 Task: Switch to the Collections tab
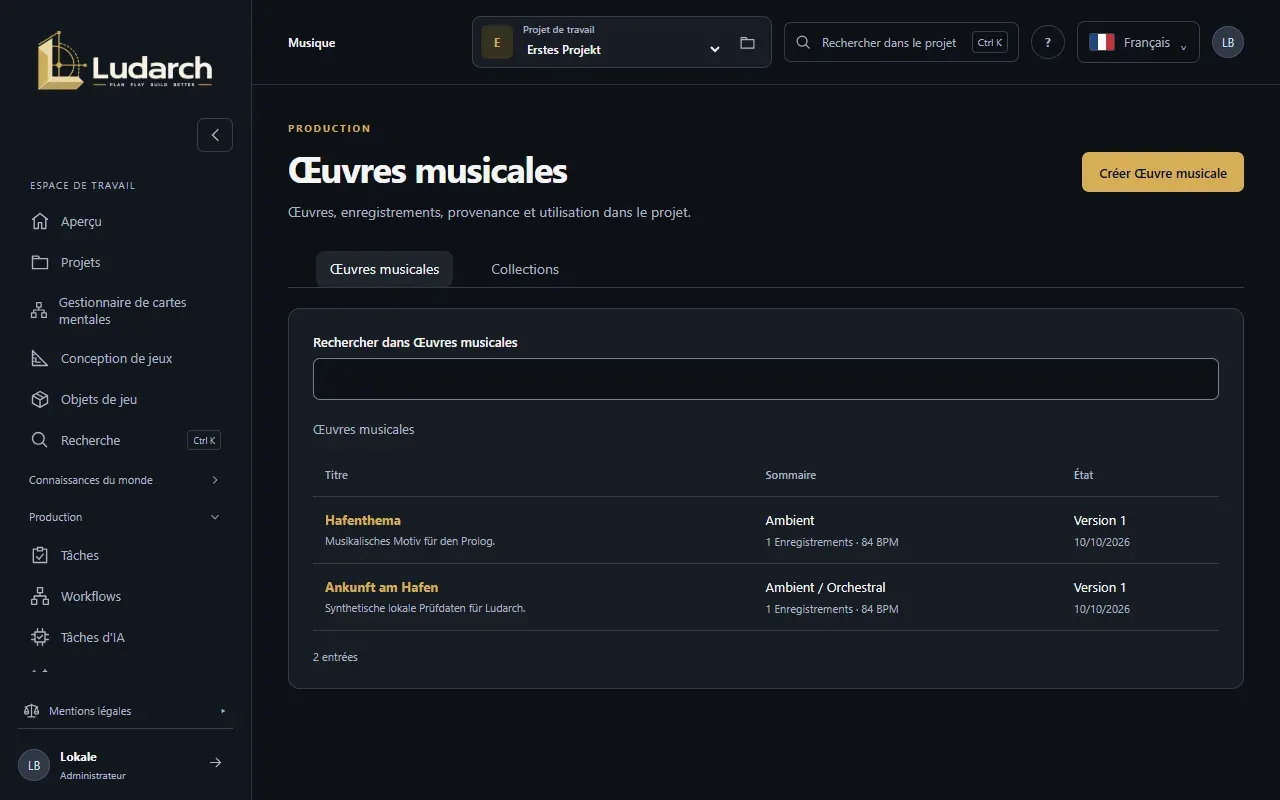pyautogui.click(x=525, y=269)
